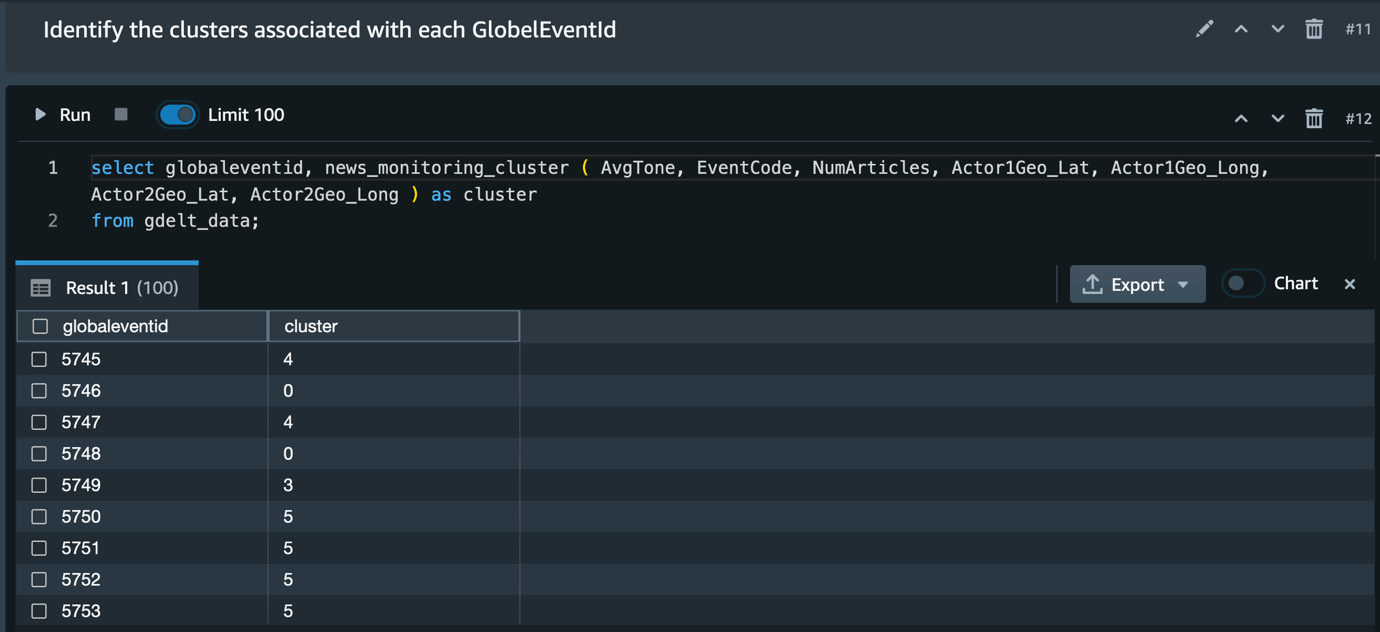
Task: Move the SQL cell up with its arrow
Action: [x=1241, y=118]
